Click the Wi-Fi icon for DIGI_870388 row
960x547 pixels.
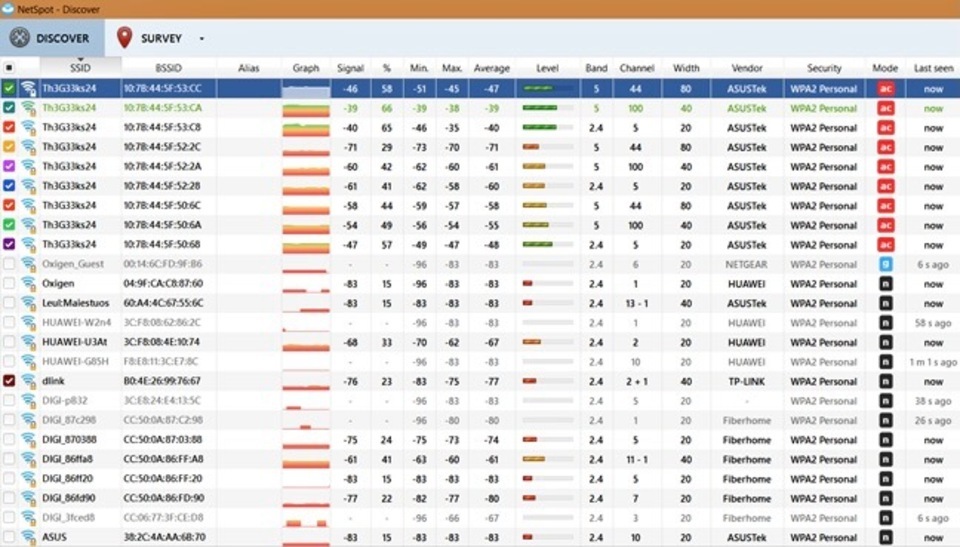(x=28, y=439)
